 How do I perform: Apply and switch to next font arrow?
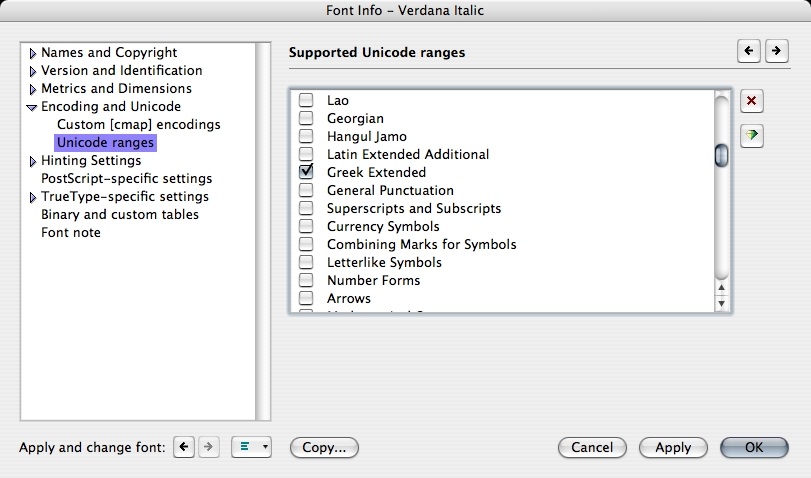click(208, 447)
